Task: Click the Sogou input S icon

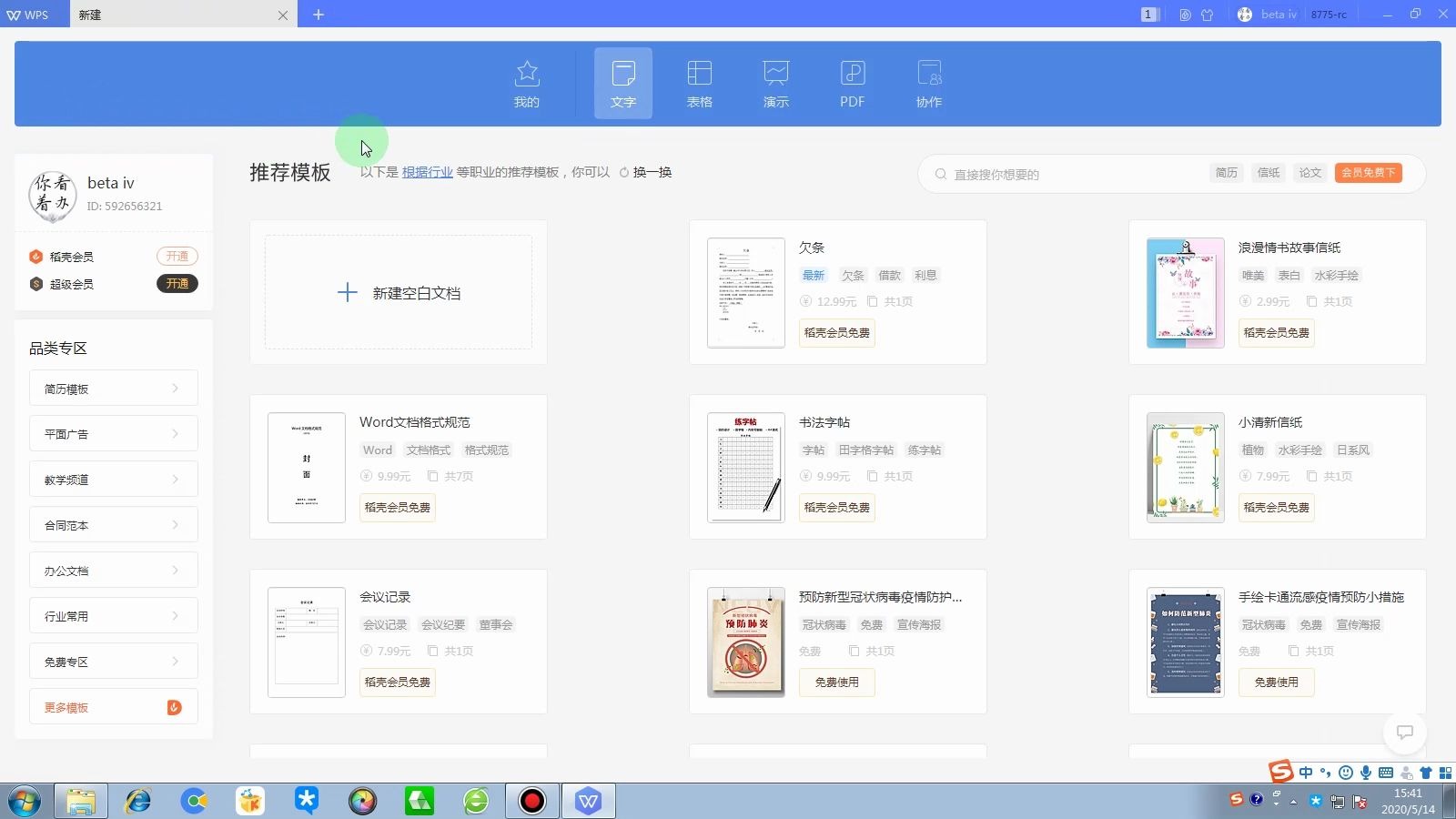Action: coord(1281,772)
